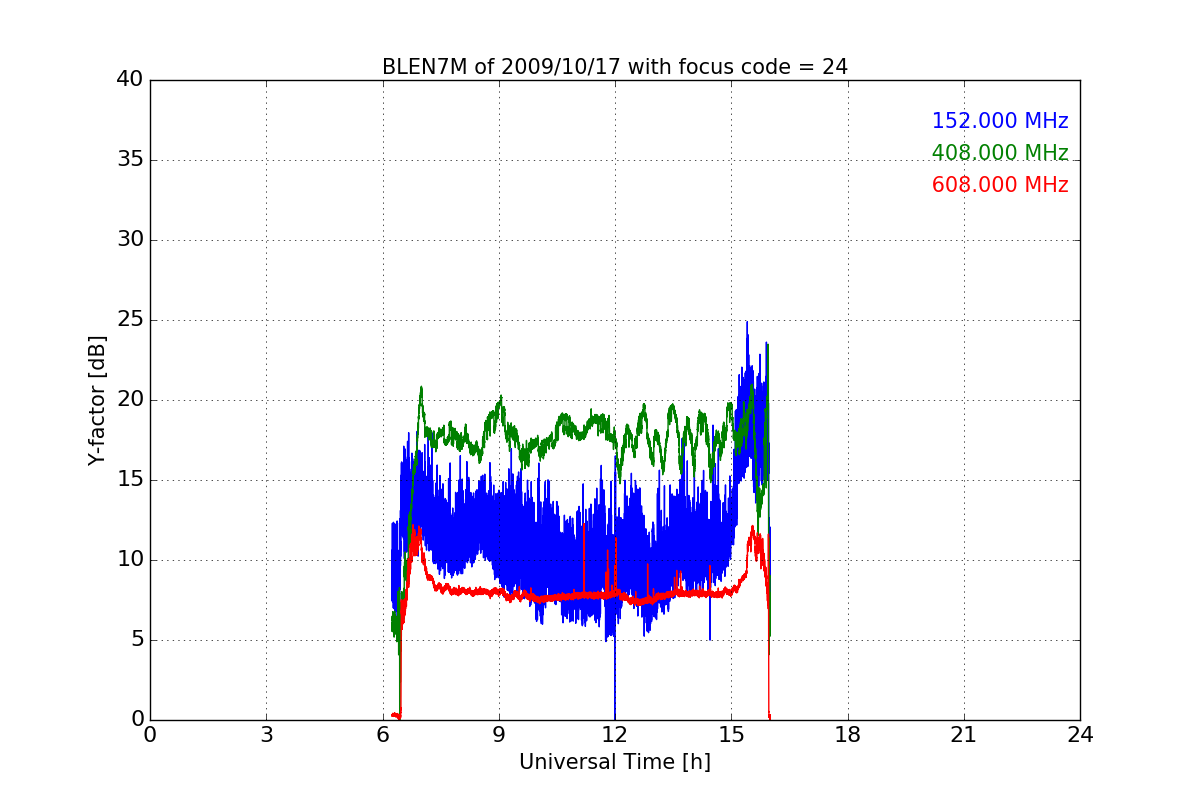Image resolution: width=1200 pixels, height=800 pixels.
Task: Select the 152.000 MHz legend label
Action: tap(1000, 121)
